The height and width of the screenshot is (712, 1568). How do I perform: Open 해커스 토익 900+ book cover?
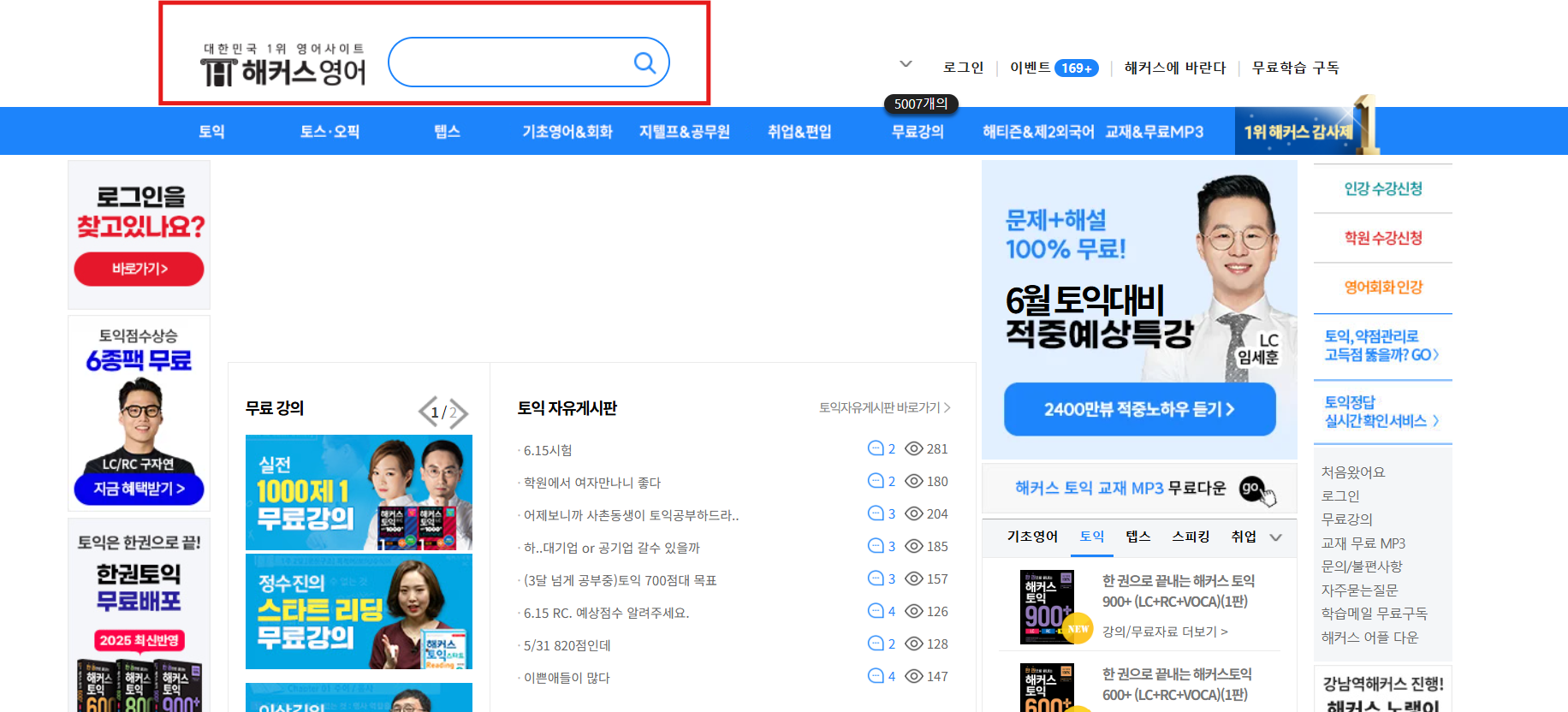pyautogui.click(x=1047, y=607)
